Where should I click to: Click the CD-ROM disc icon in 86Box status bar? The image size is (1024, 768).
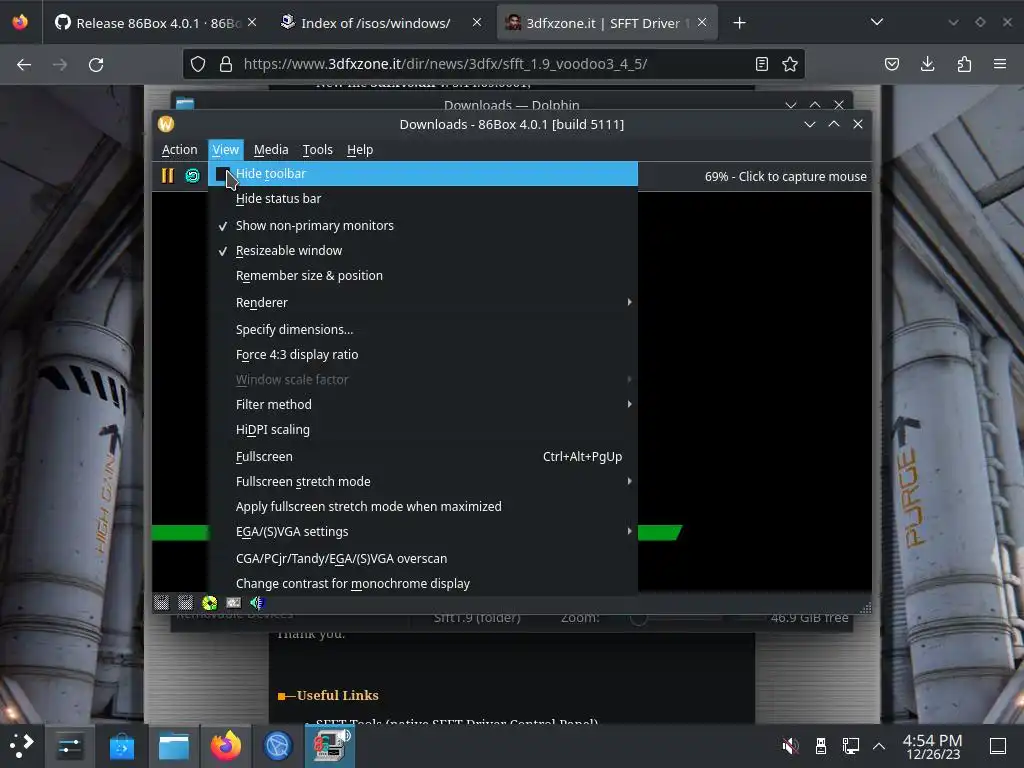[210, 603]
